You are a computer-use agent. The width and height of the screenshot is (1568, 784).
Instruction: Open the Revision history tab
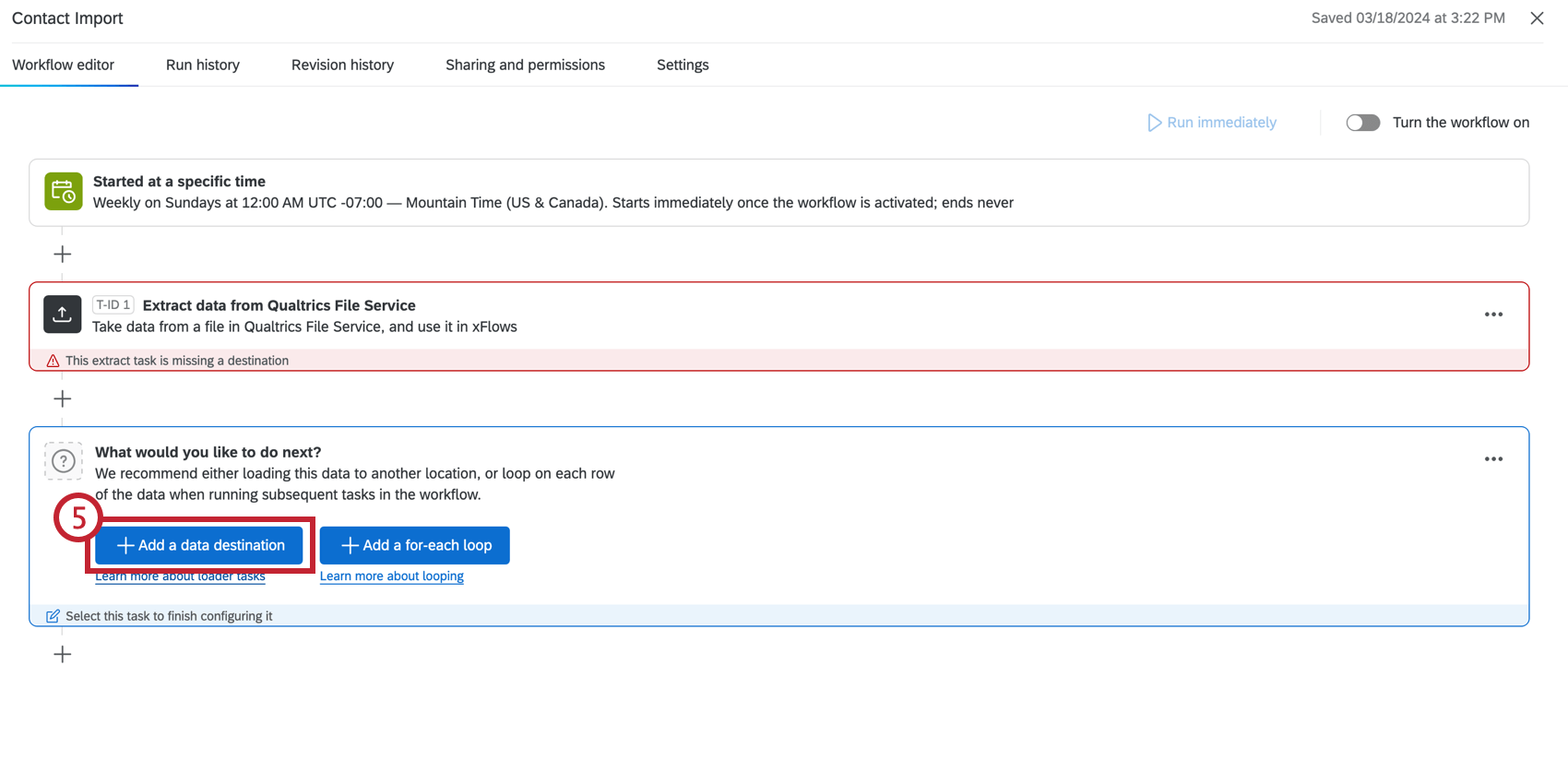click(342, 65)
